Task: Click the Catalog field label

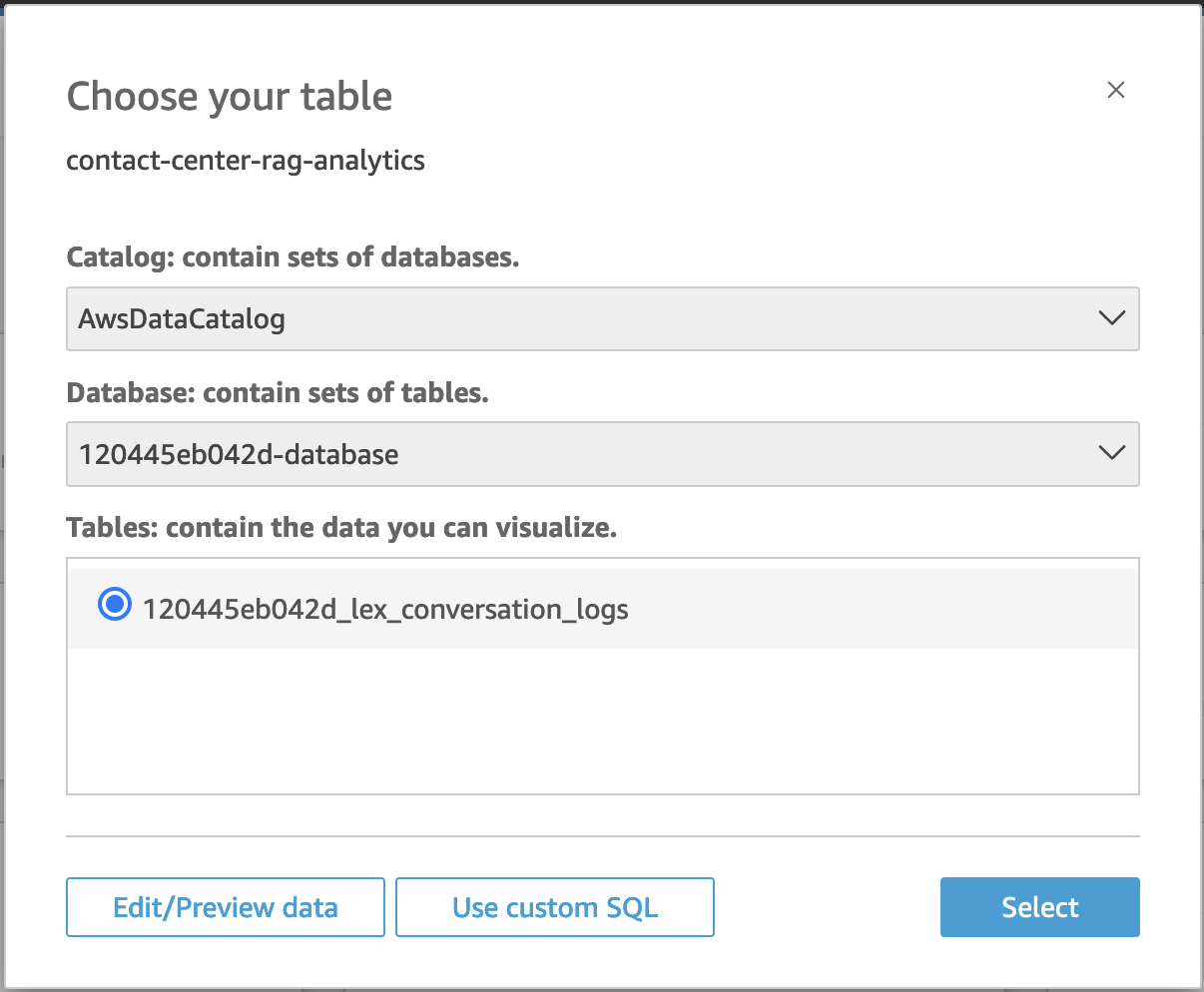Action: (x=293, y=257)
